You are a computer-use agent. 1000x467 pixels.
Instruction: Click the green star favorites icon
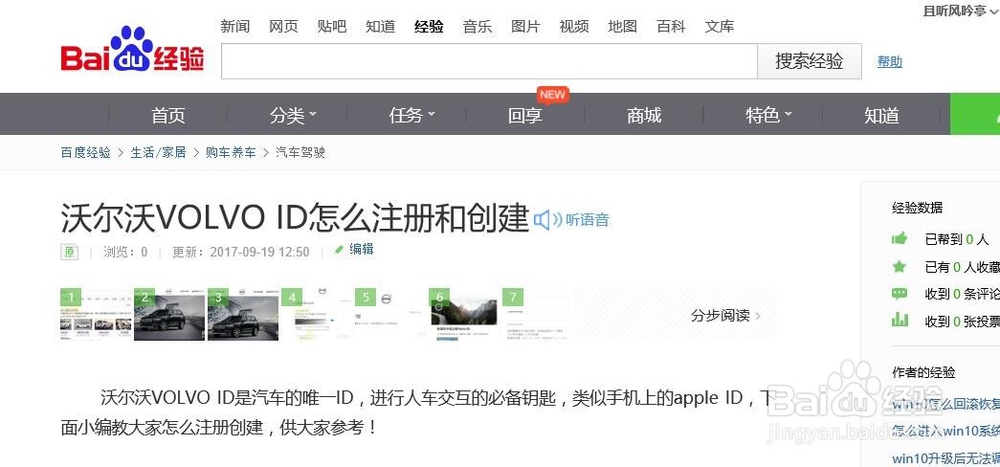[900, 267]
